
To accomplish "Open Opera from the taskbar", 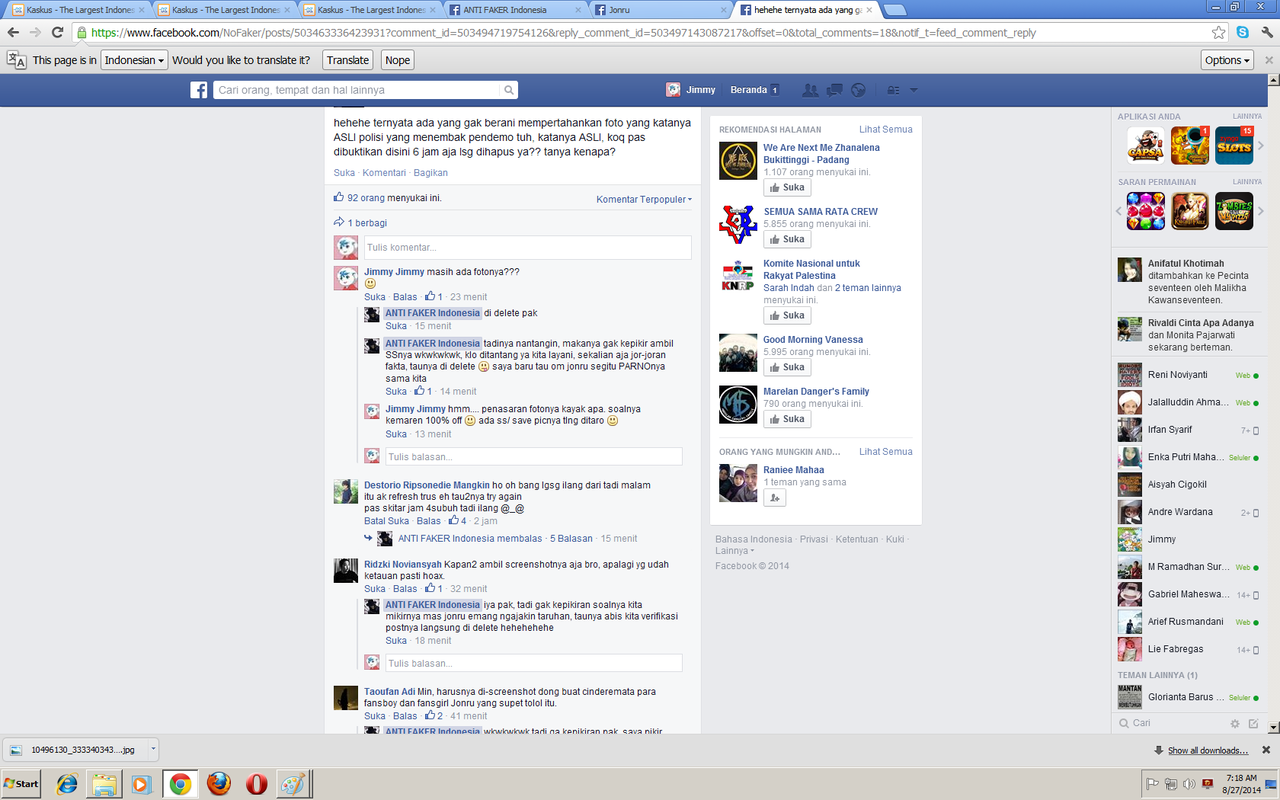I will click(x=256, y=783).
